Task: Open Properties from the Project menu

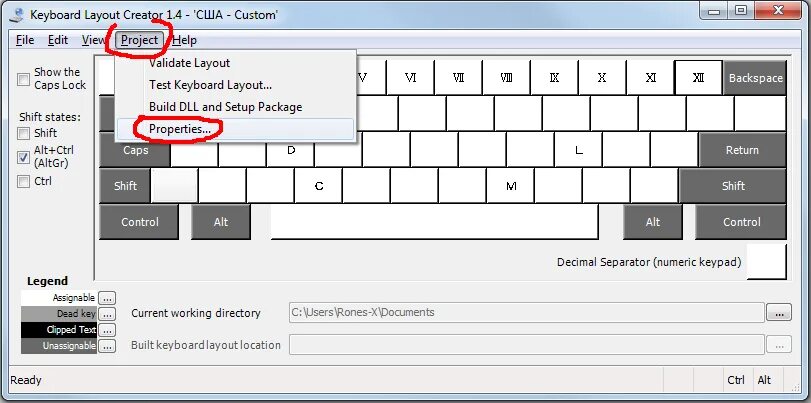Action: click(x=236, y=129)
